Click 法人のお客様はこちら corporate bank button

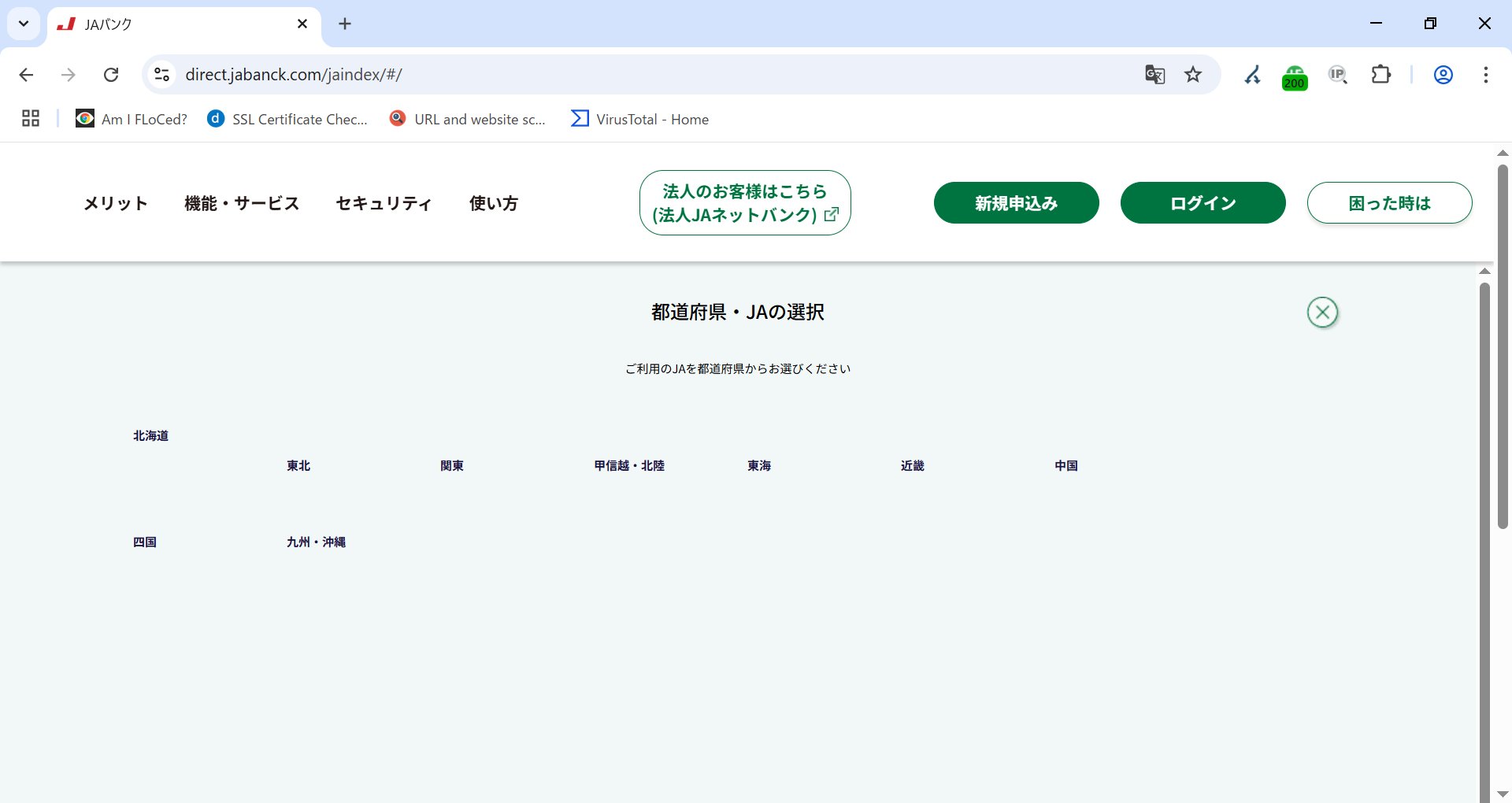[x=745, y=203]
